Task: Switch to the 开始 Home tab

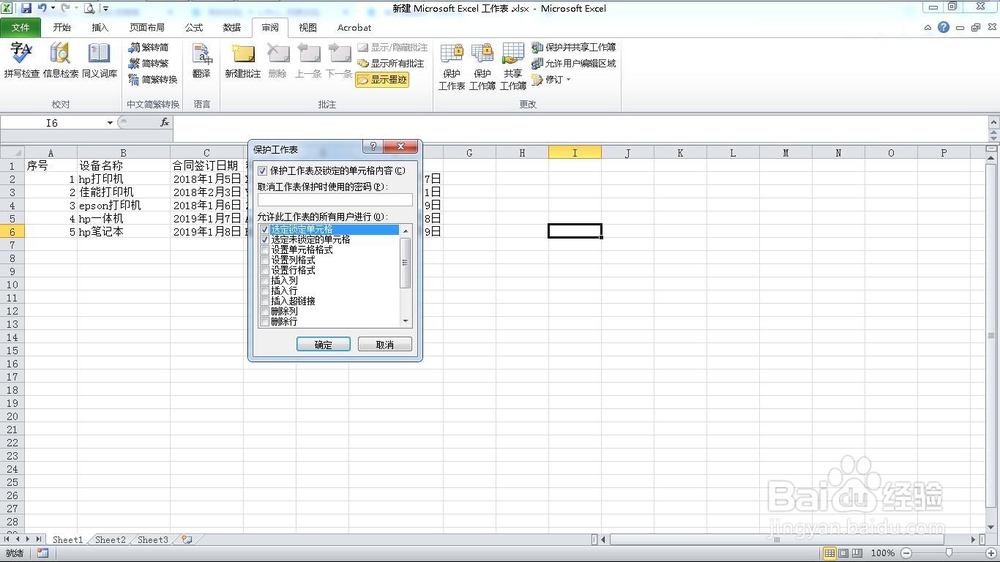Action: coord(62,27)
